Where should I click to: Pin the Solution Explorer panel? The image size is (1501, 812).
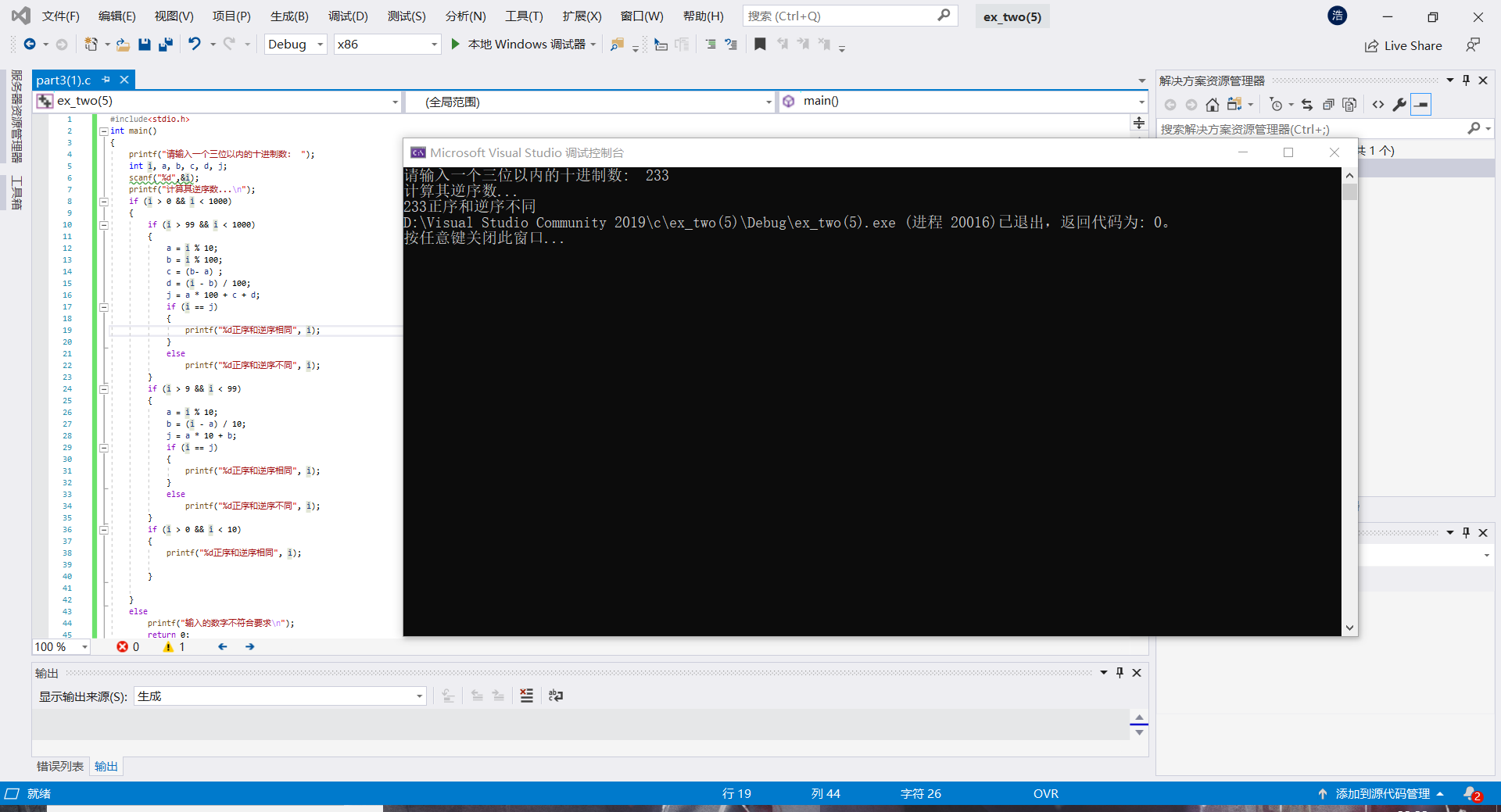click(1467, 80)
